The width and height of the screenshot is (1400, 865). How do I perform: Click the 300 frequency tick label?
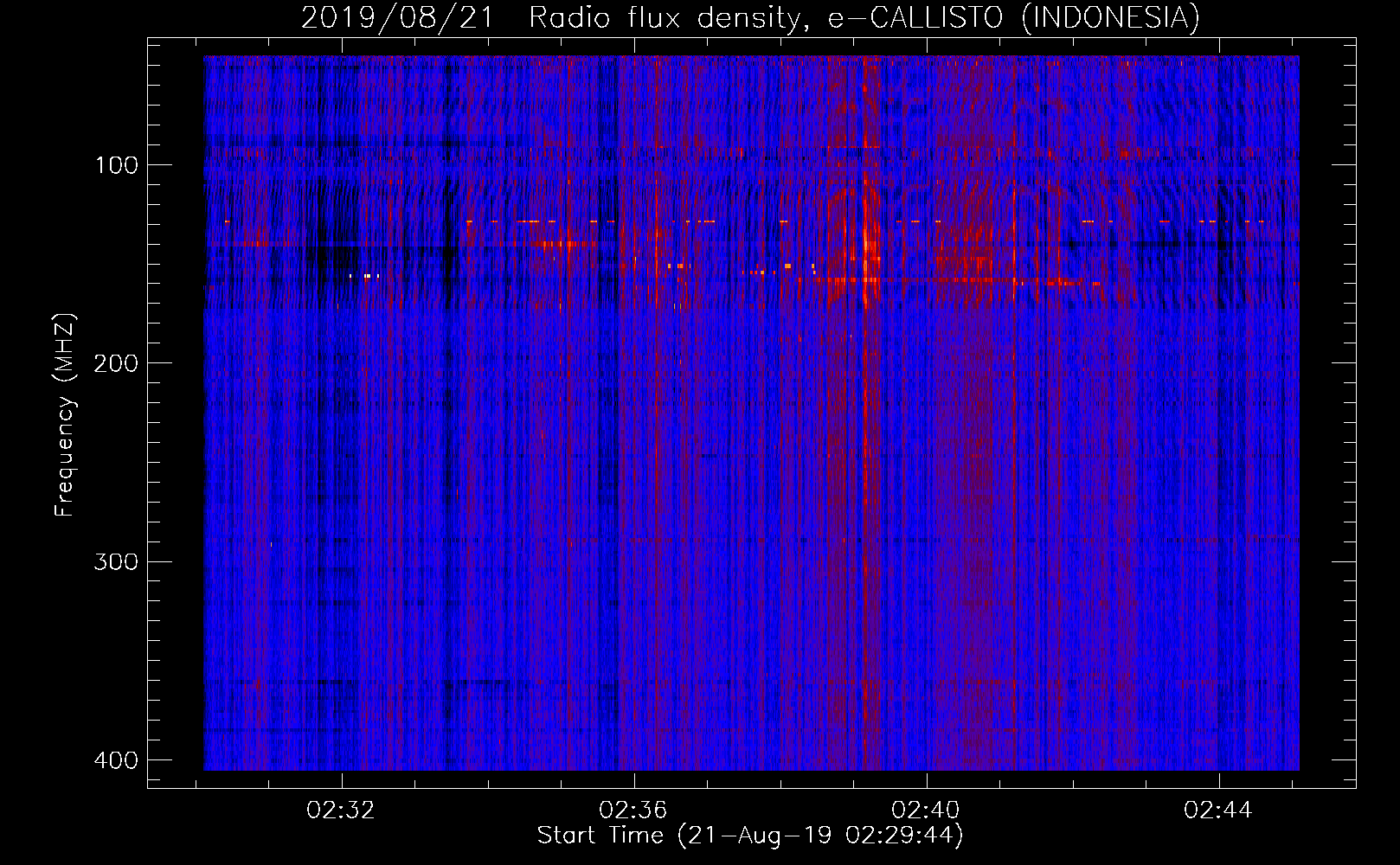tap(116, 561)
